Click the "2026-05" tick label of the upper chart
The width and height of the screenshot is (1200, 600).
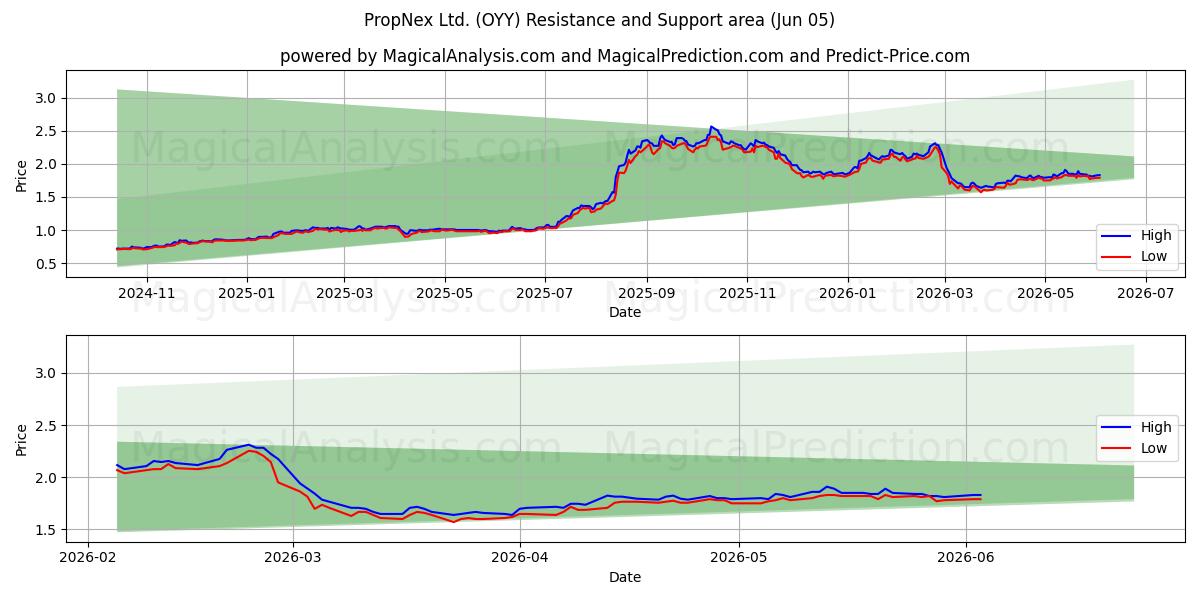click(1045, 294)
